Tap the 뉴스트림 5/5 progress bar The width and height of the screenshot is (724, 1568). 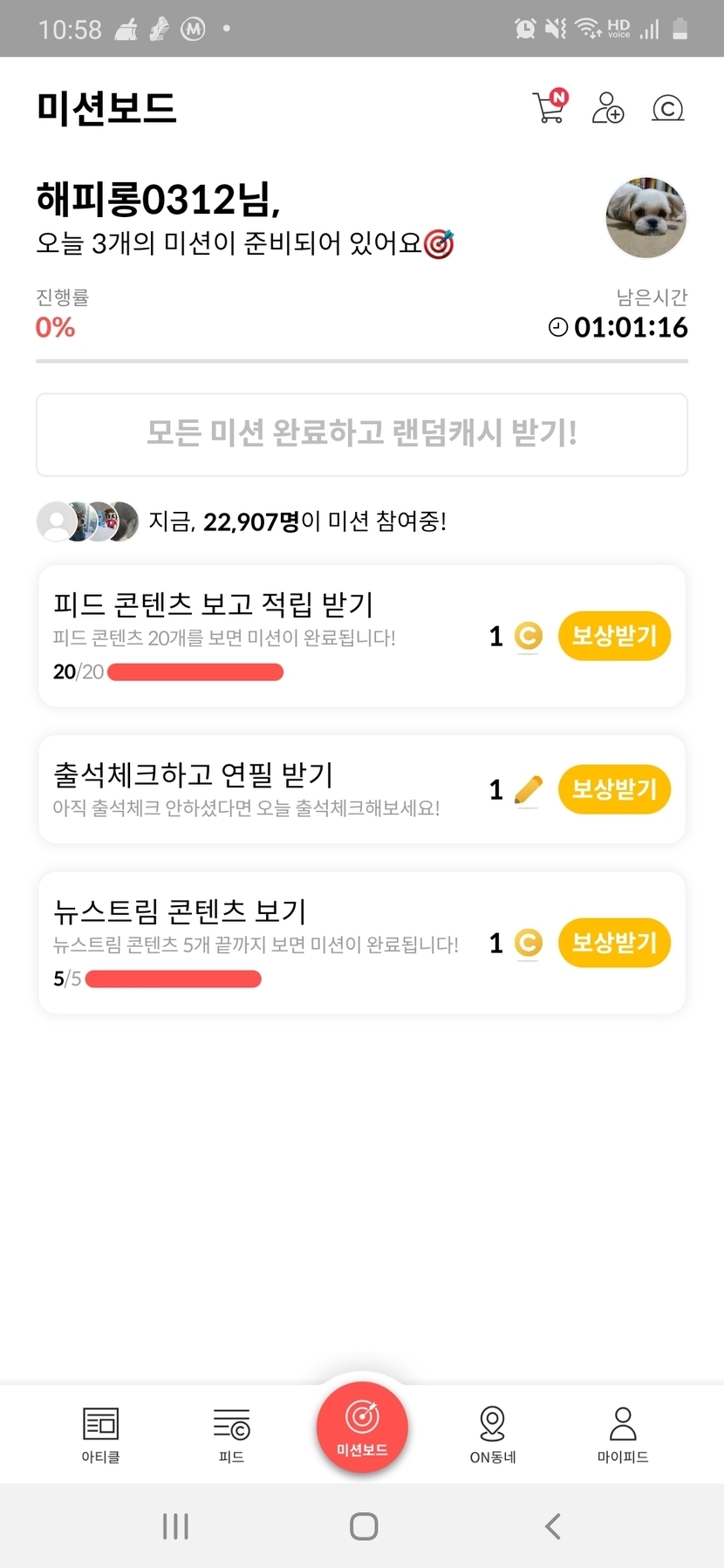coord(174,979)
